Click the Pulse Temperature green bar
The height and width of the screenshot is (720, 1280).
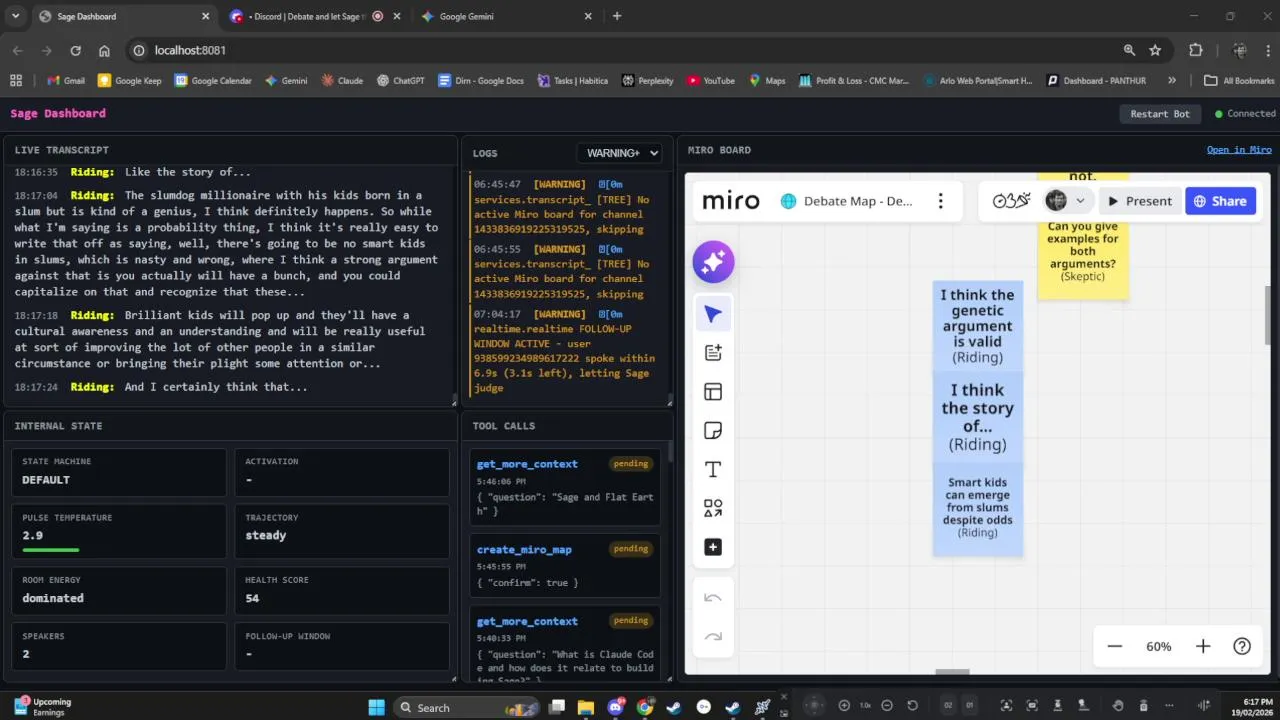[51, 549]
